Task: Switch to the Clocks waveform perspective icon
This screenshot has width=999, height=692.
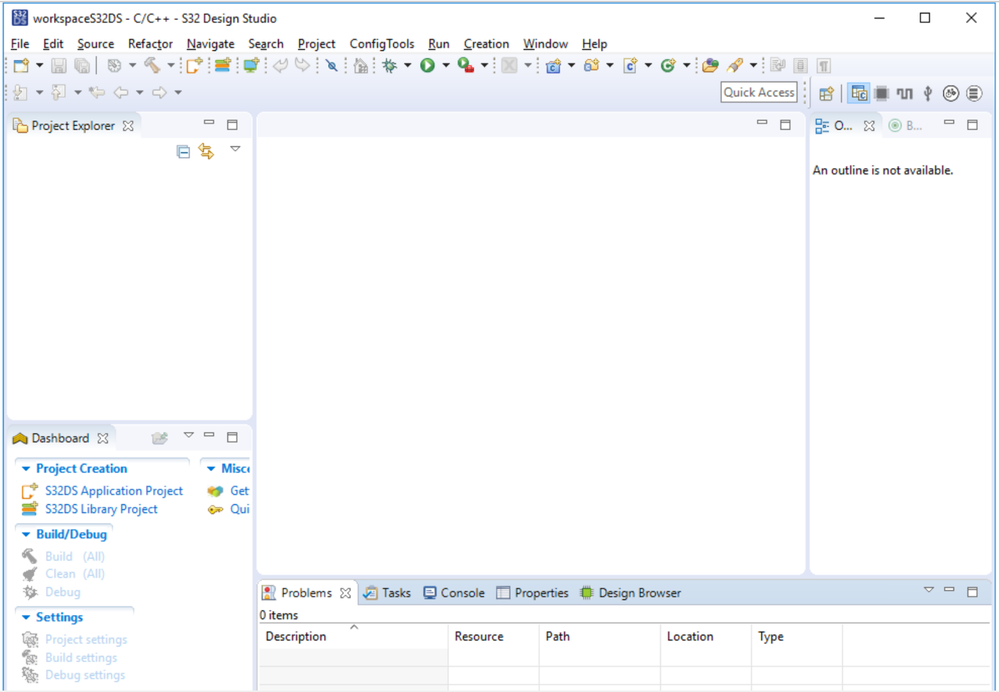Action: [x=905, y=94]
